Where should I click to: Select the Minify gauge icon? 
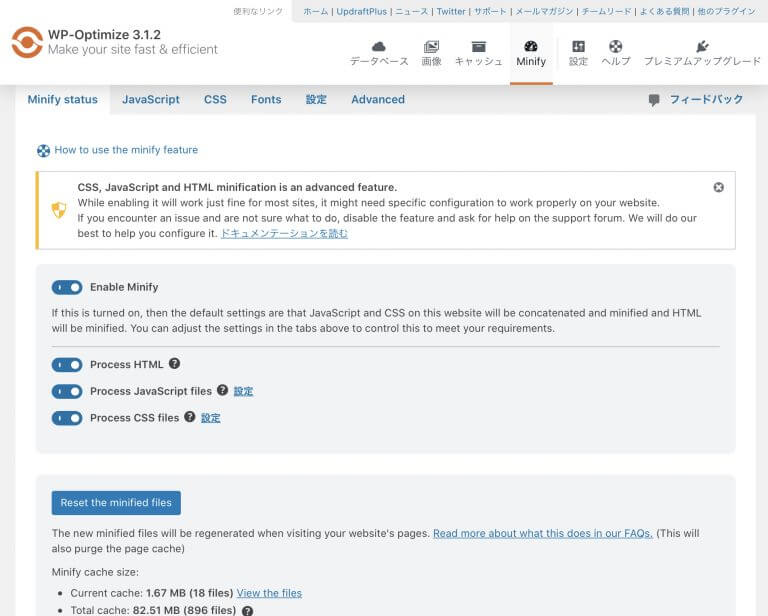(531, 47)
